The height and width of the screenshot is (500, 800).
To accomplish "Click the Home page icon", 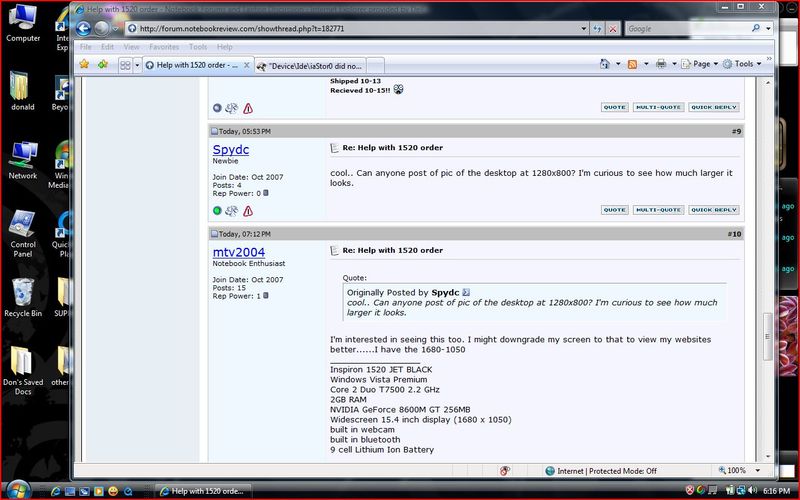I will point(605,64).
